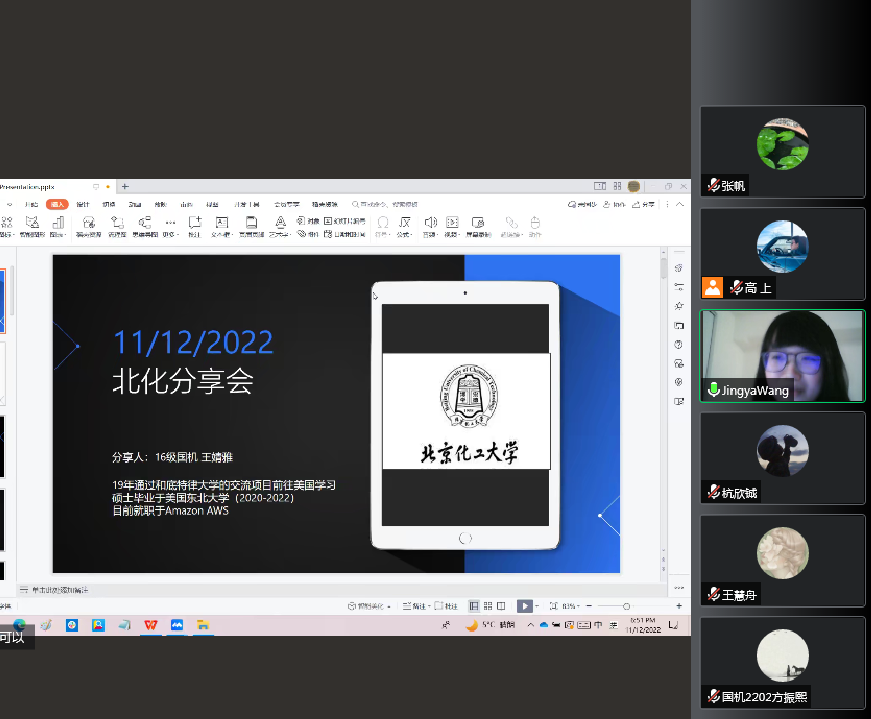Click the zoom out minus button

[x=589, y=606]
